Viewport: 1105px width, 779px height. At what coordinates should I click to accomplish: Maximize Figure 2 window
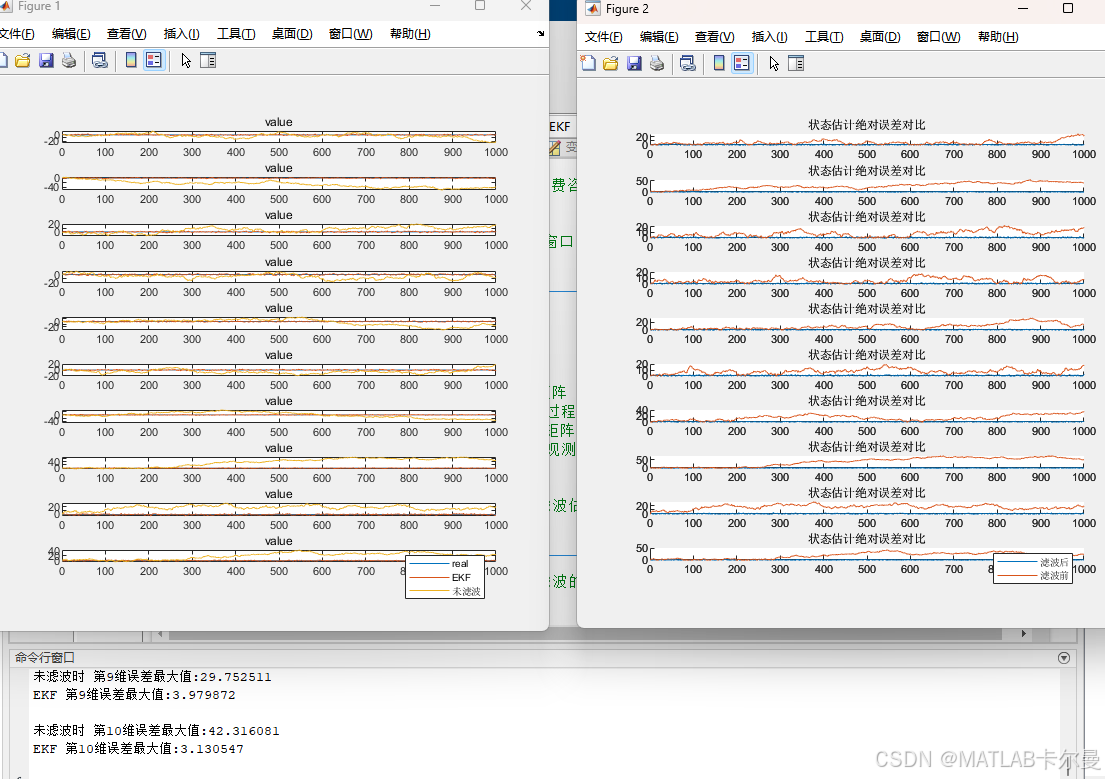tap(1068, 8)
